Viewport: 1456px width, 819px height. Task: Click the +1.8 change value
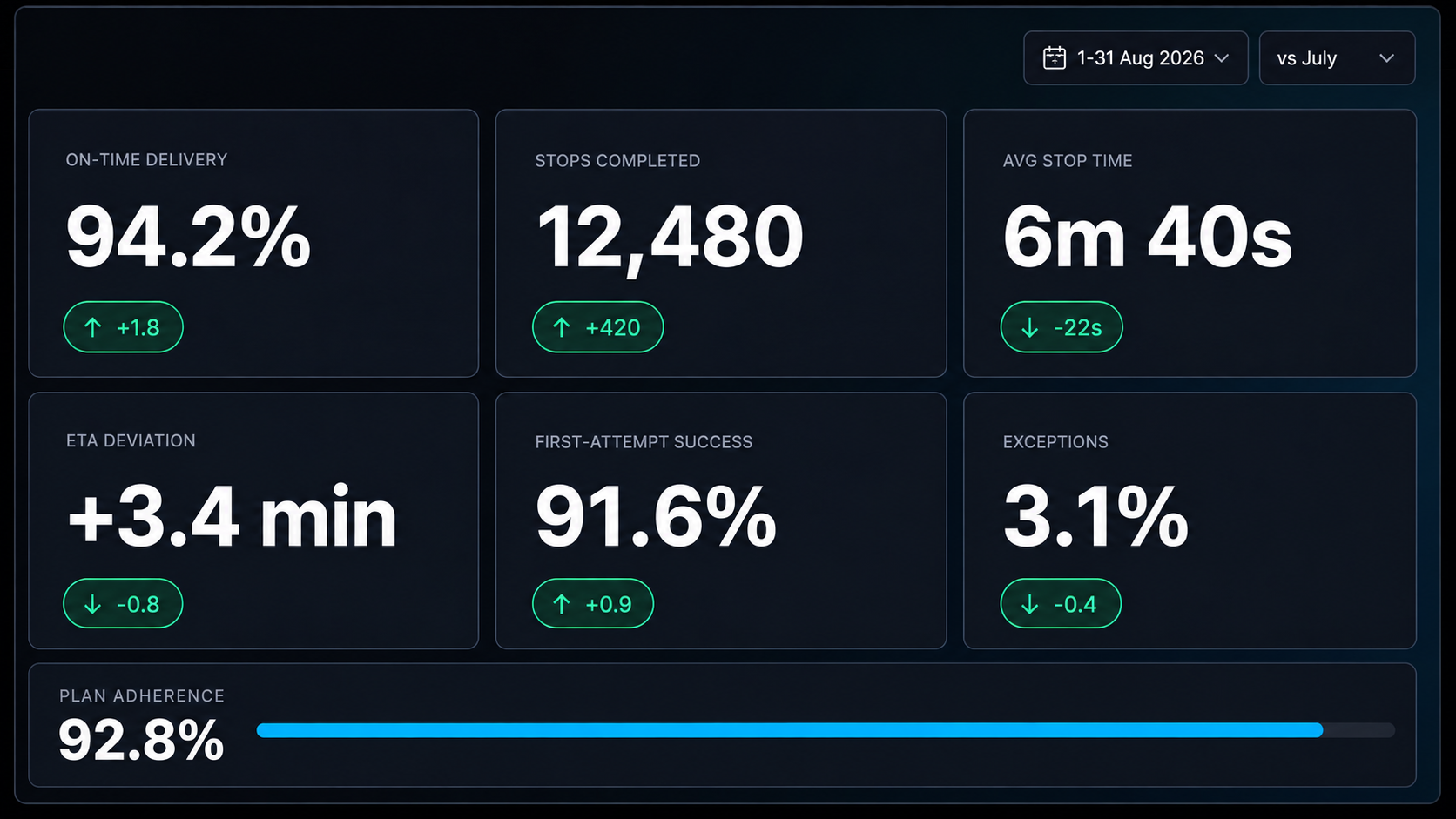pos(138,327)
